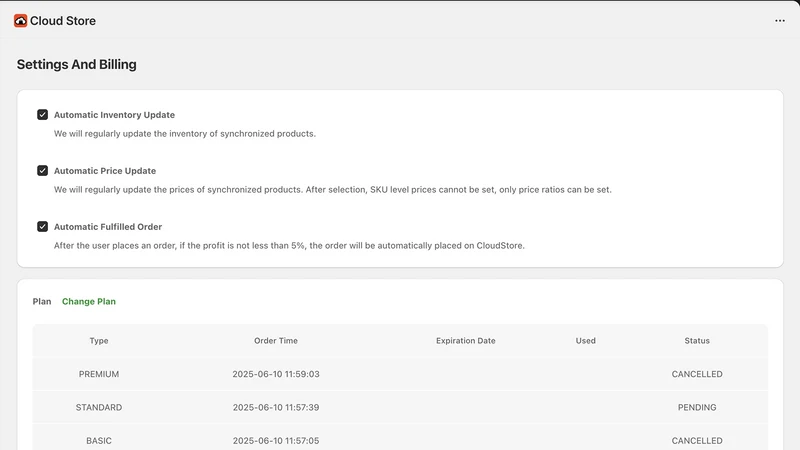Click the Automatic Inventory Update label
Screen dimensions: 800x450
tap(114, 115)
